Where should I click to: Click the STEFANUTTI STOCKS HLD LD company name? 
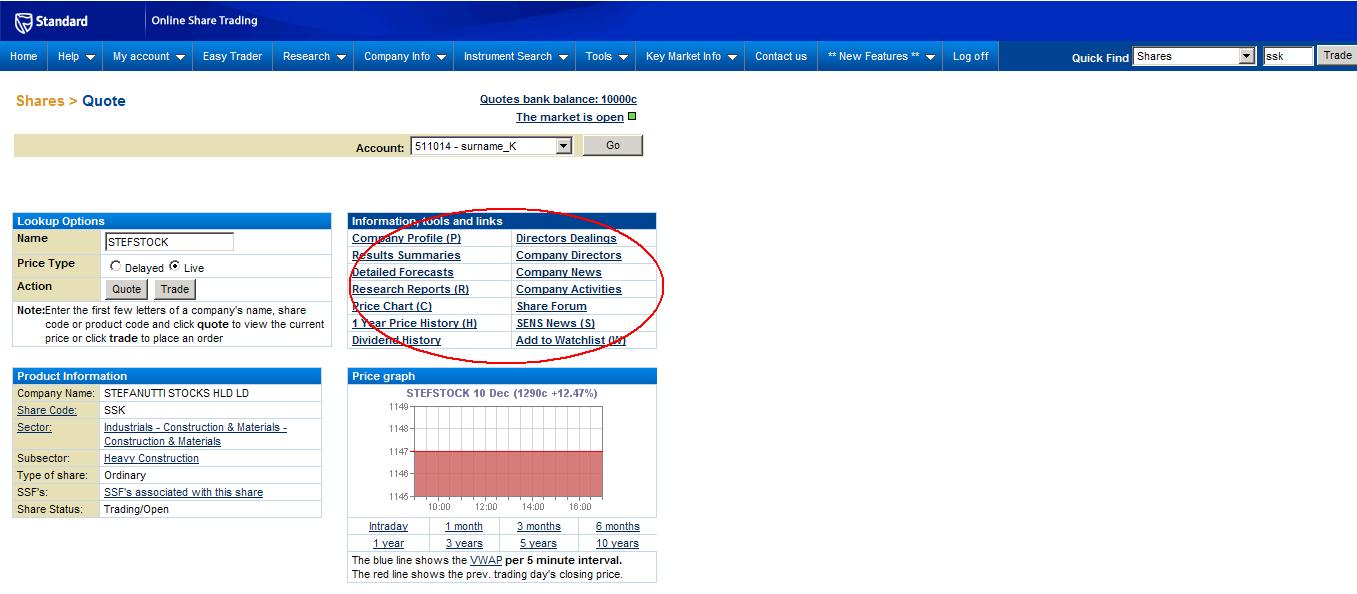pyautogui.click(x=176, y=393)
